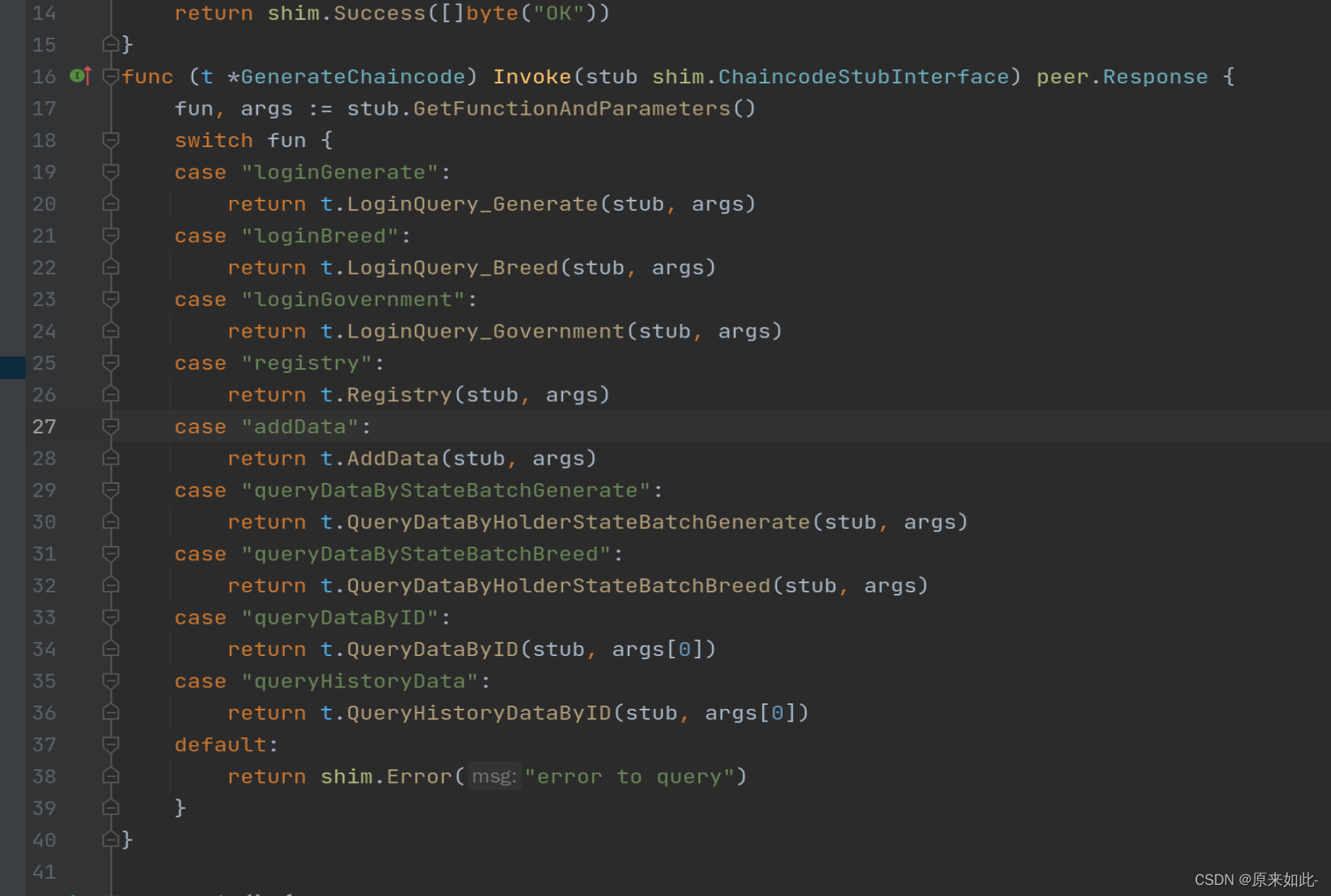The width and height of the screenshot is (1331, 896).
Task: Click the AddData method call
Action: point(393,459)
